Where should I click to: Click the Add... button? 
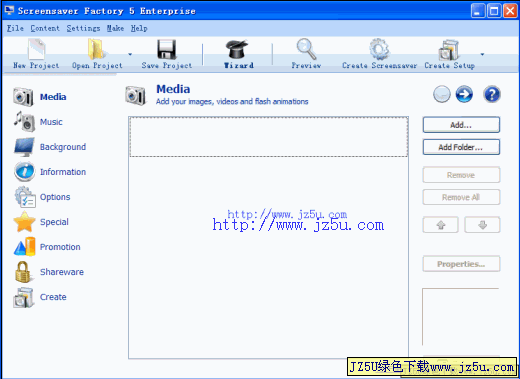point(461,125)
